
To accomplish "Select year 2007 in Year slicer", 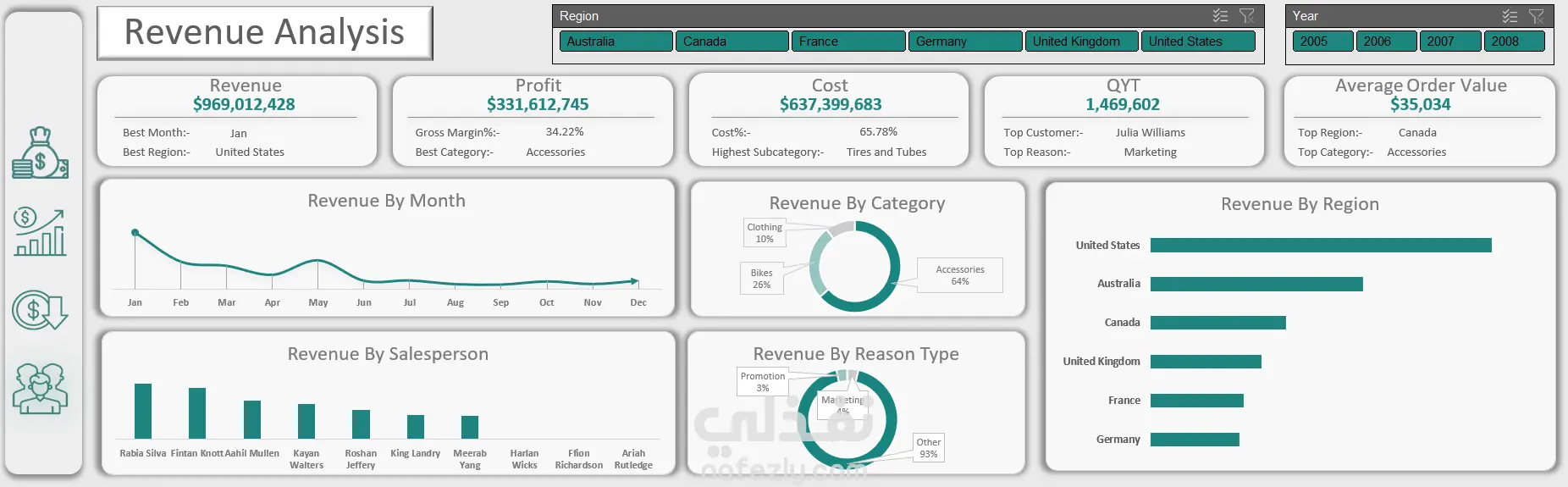I will [x=1450, y=42].
